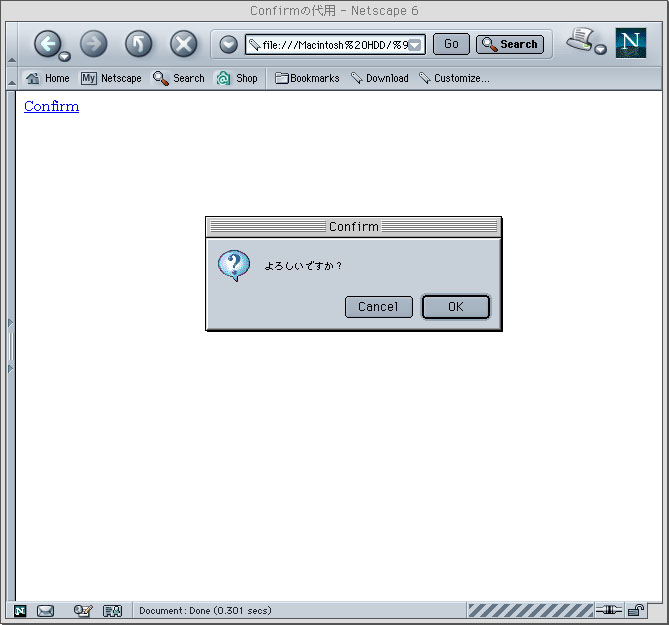Open Mail from the status bar icon
Screen dimensions: 669x625
tap(45, 611)
